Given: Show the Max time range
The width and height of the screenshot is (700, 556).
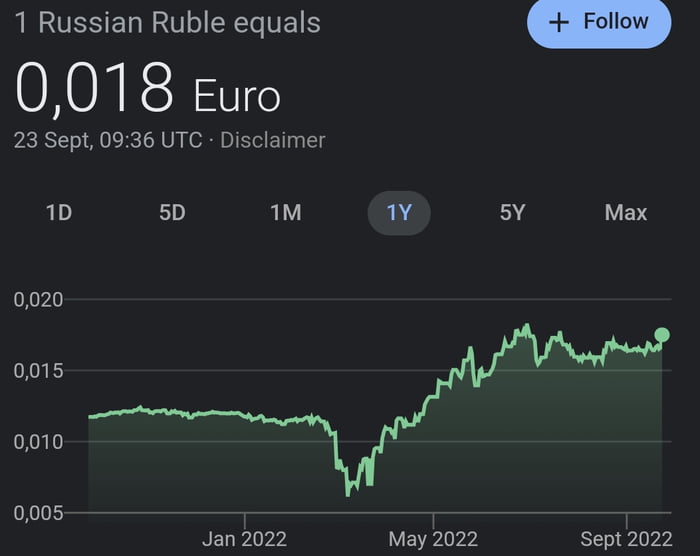Looking at the screenshot, I should pos(626,213).
